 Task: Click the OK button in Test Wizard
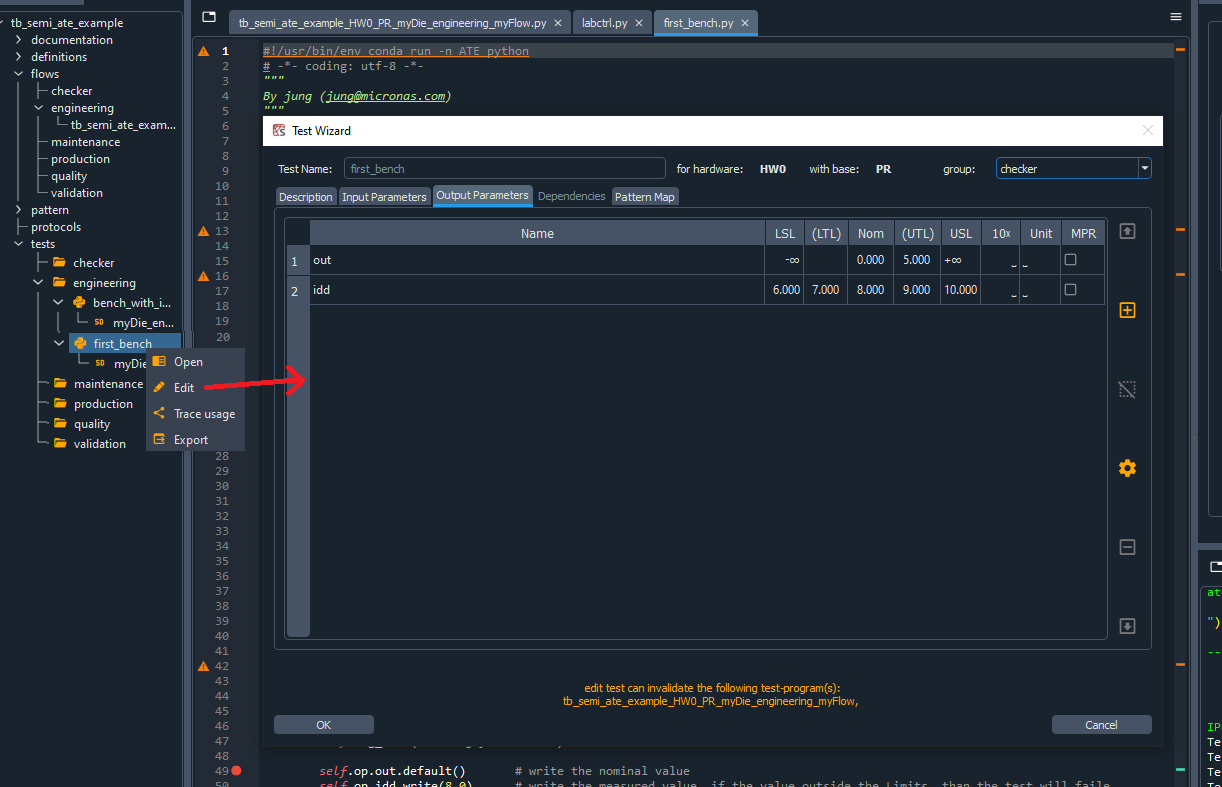(x=323, y=725)
